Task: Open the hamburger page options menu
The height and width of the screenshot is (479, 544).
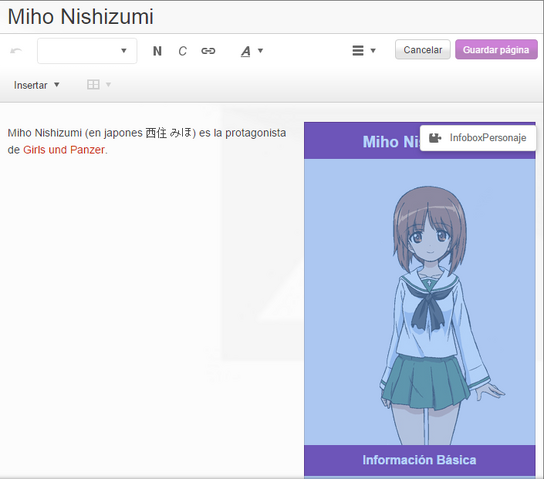Action: tap(364, 51)
